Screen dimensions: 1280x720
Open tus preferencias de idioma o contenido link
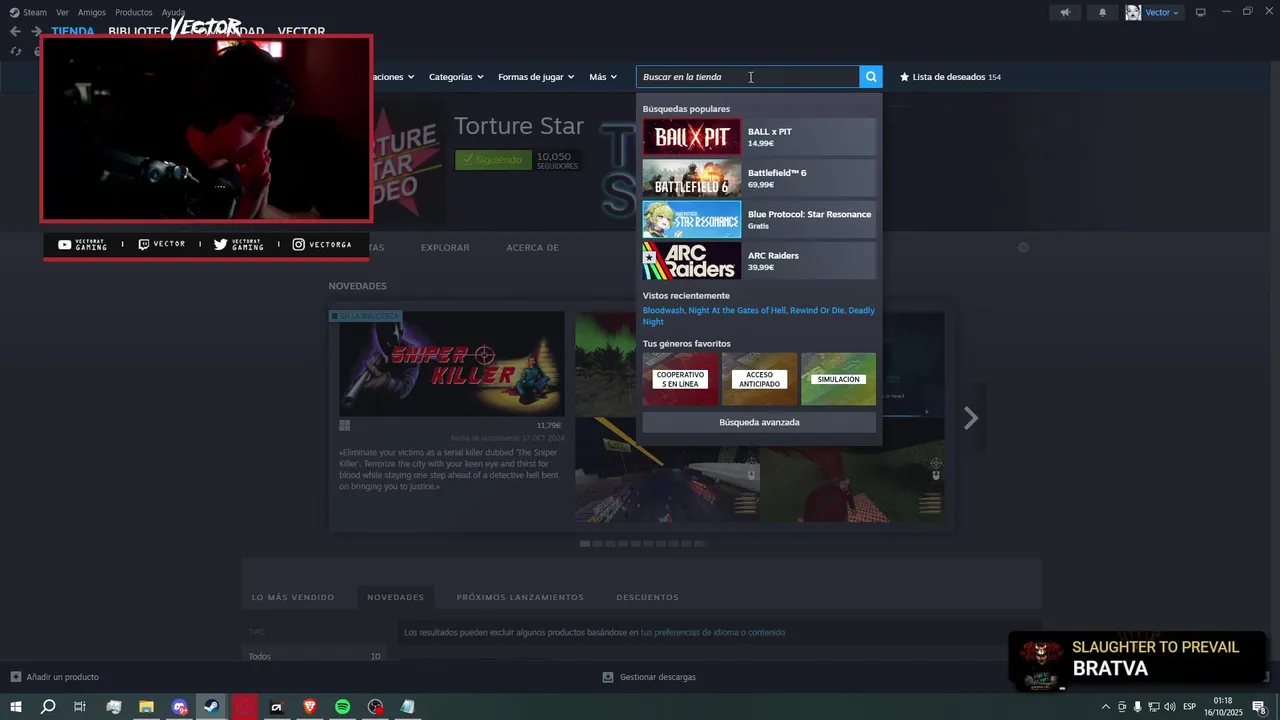tap(713, 632)
